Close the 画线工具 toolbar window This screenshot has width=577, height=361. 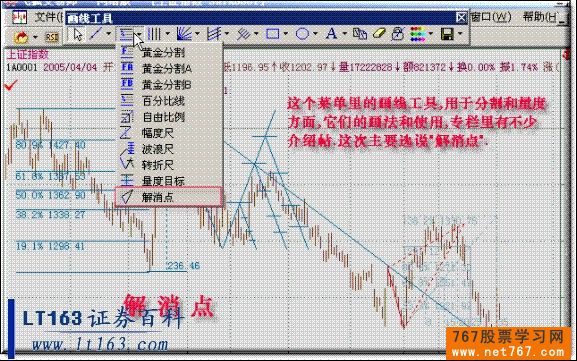[x=461, y=17]
